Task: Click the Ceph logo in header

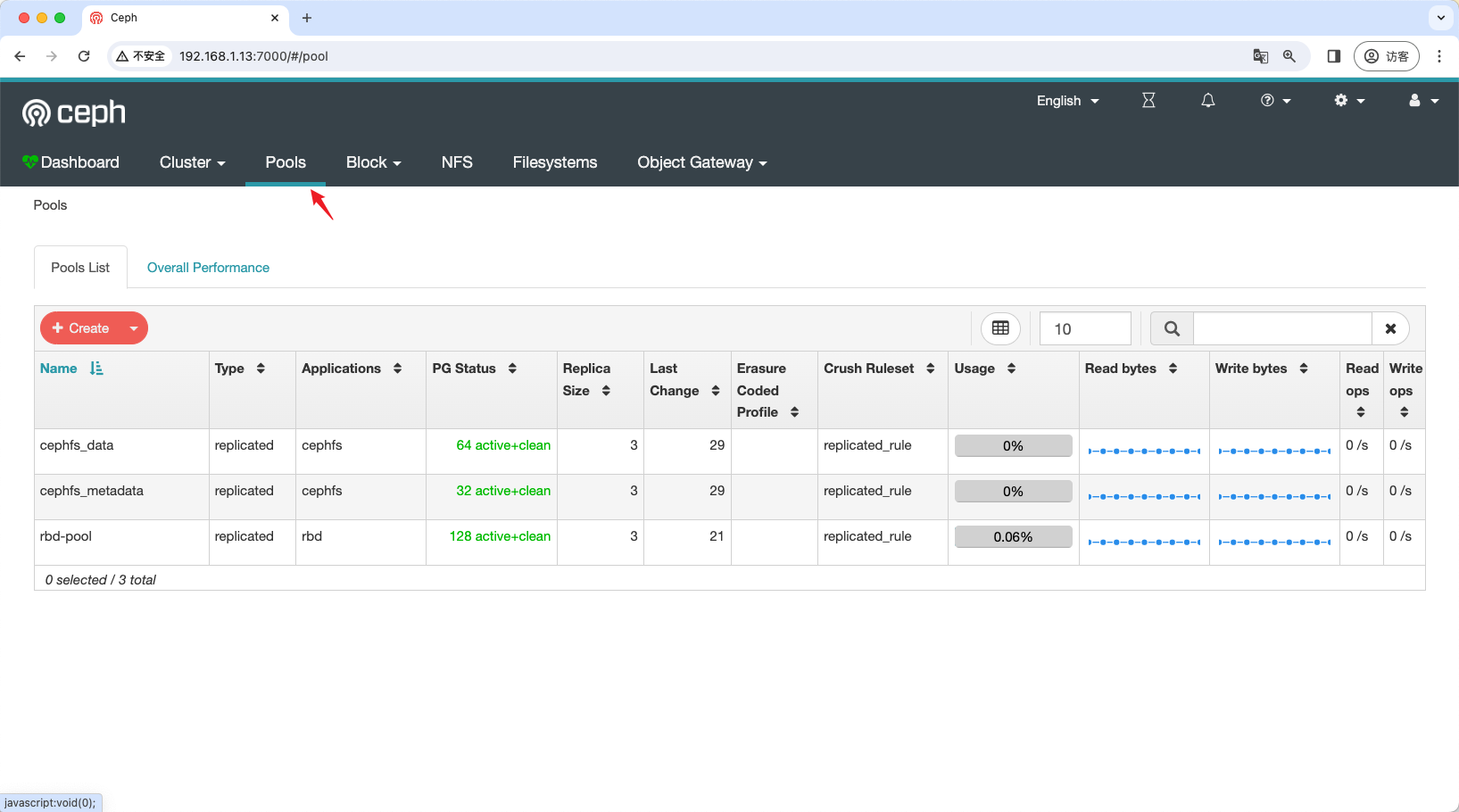Action: tap(74, 113)
